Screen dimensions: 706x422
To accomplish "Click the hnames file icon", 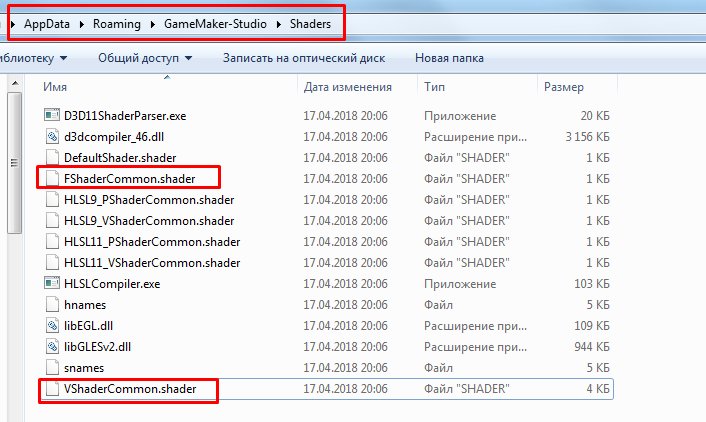I will 52,304.
